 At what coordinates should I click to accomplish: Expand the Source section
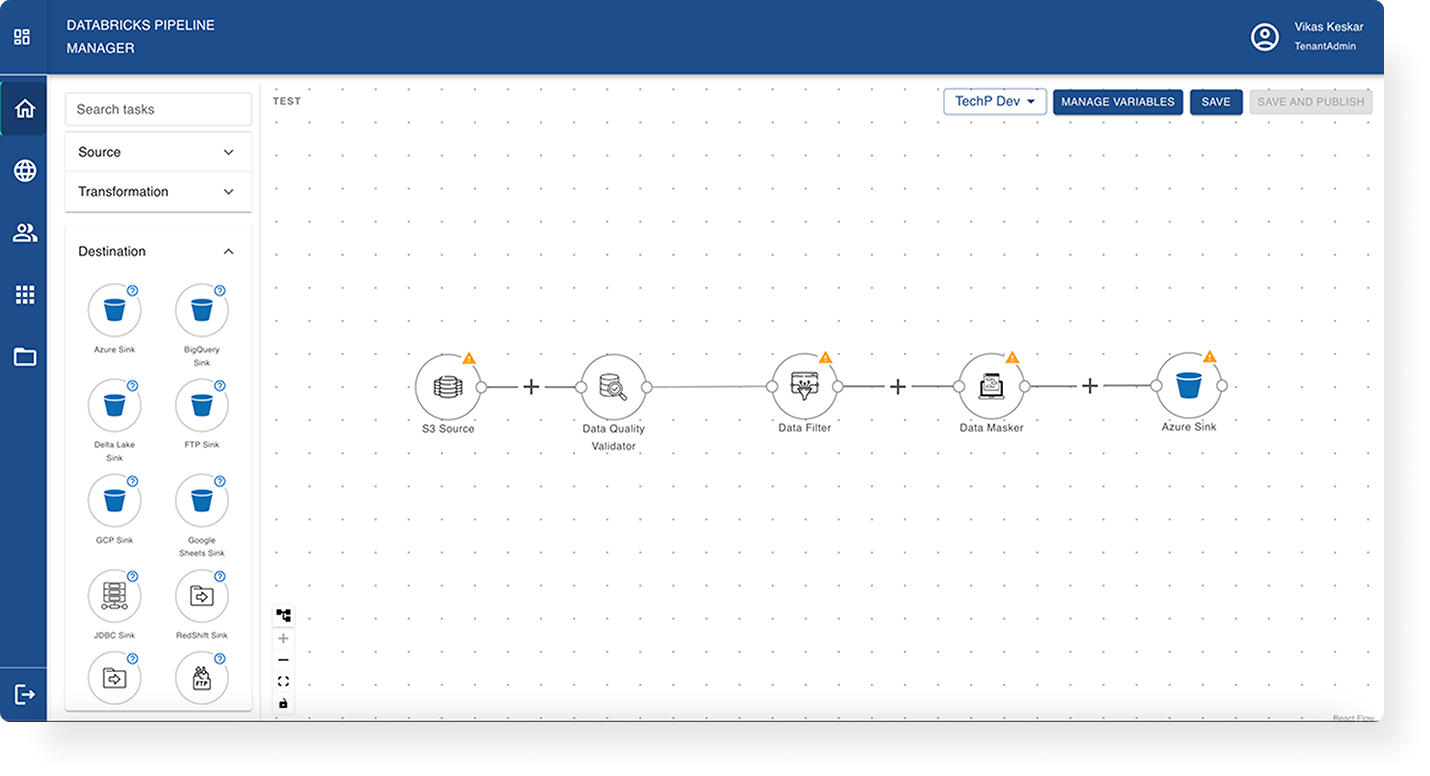click(x=158, y=152)
